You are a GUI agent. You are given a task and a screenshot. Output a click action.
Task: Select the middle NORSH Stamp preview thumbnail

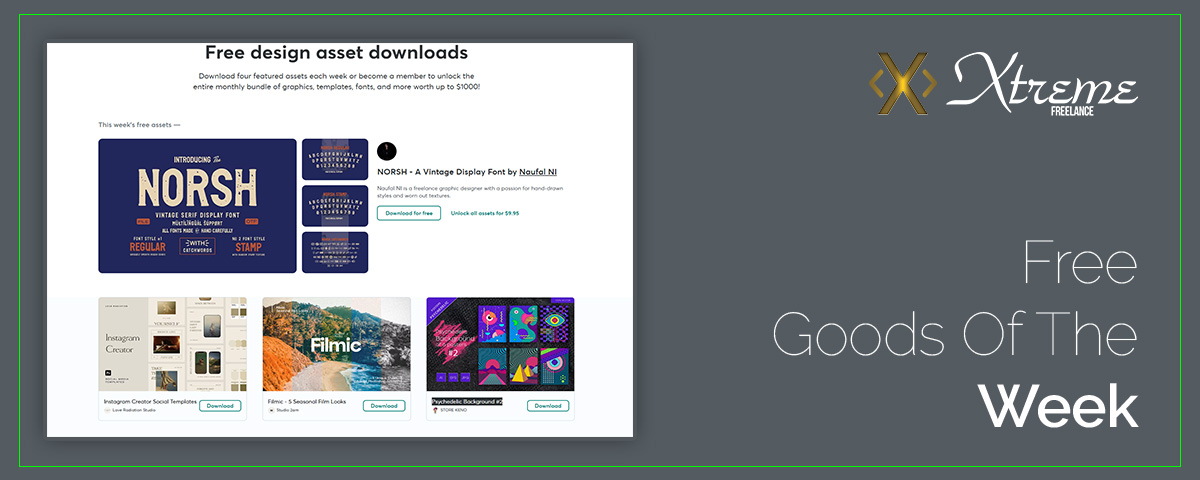click(335, 206)
